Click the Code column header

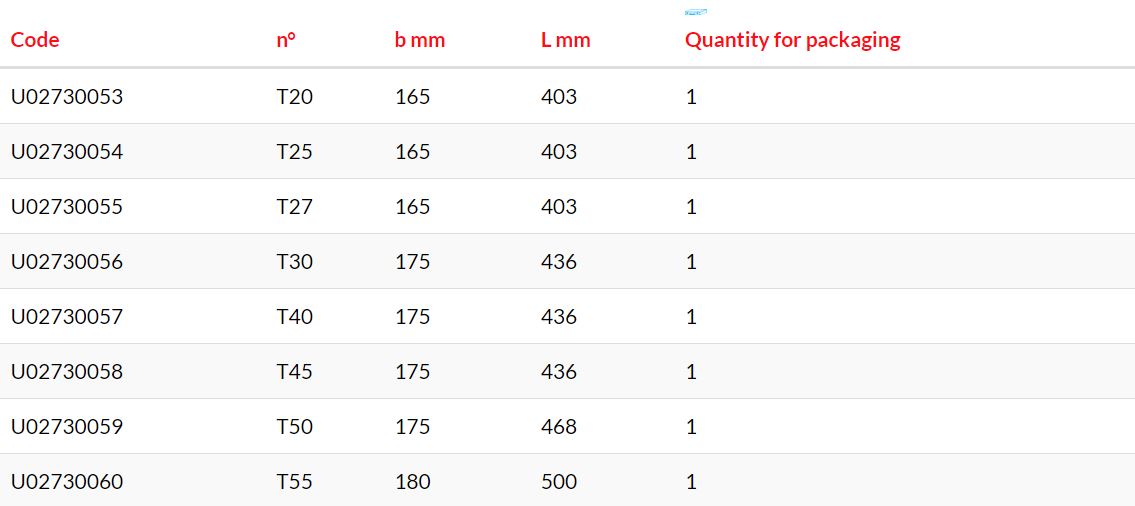(35, 39)
